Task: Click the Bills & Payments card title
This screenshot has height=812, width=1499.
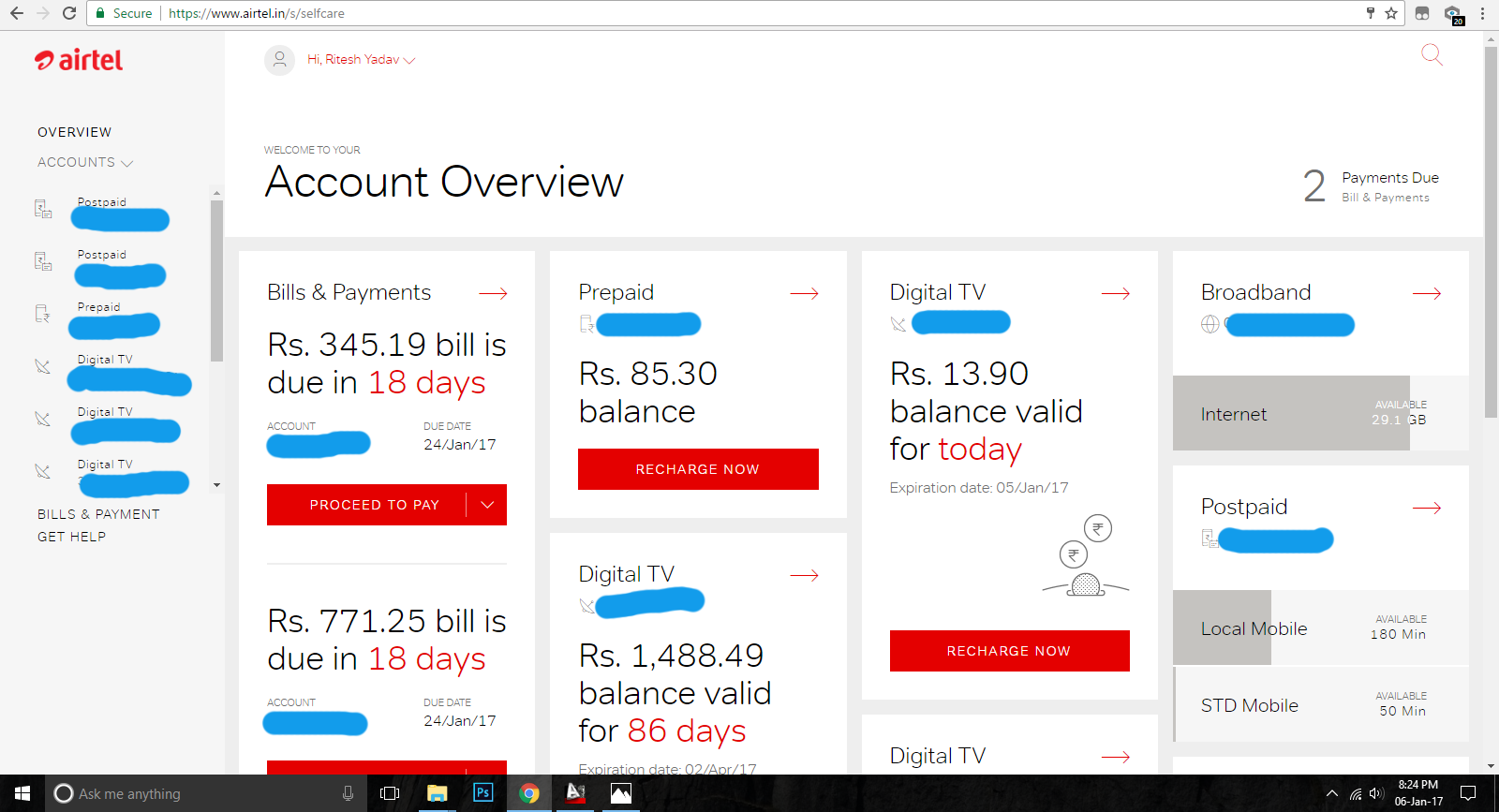Action: point(349,292)
